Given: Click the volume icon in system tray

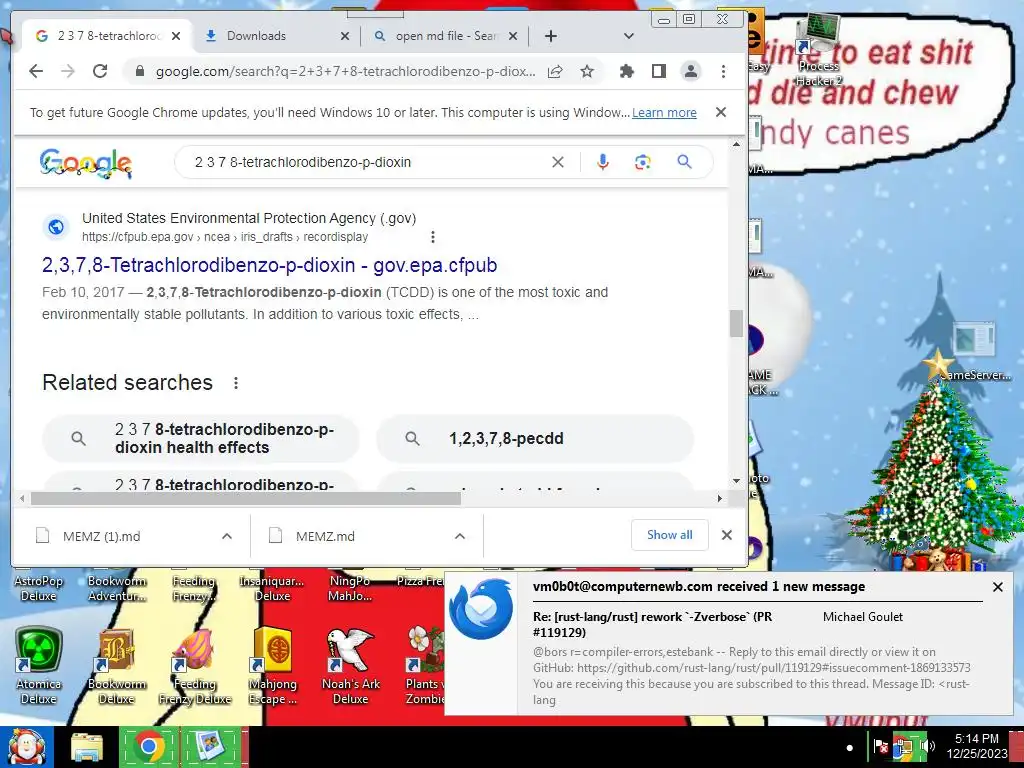Looking at the screenshot, I should (927, 746).
